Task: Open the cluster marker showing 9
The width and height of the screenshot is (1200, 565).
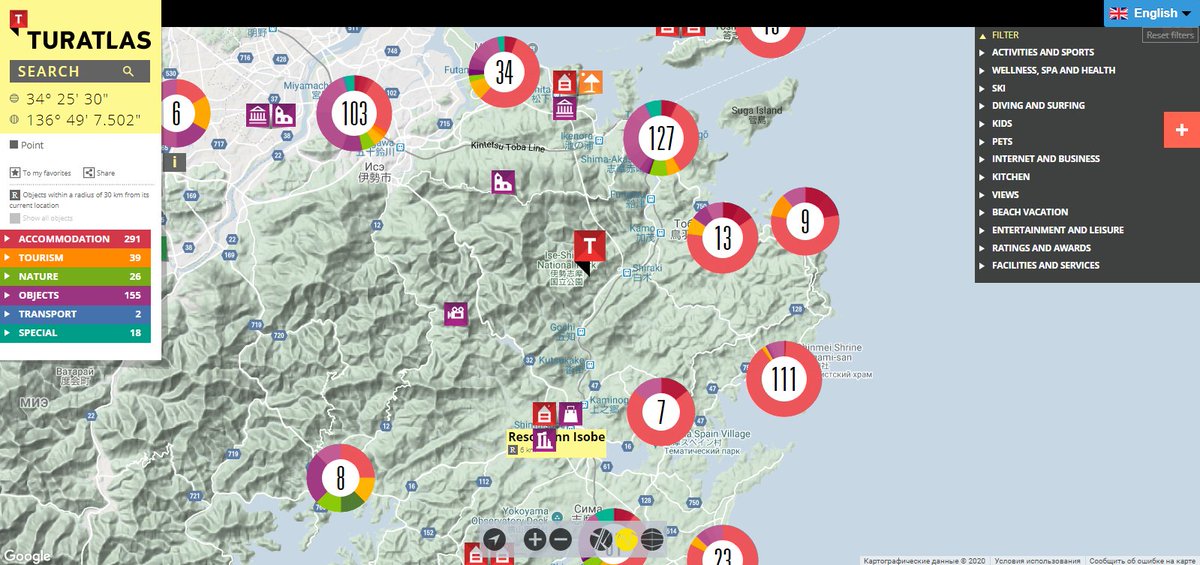Action: tap(805, 221)
